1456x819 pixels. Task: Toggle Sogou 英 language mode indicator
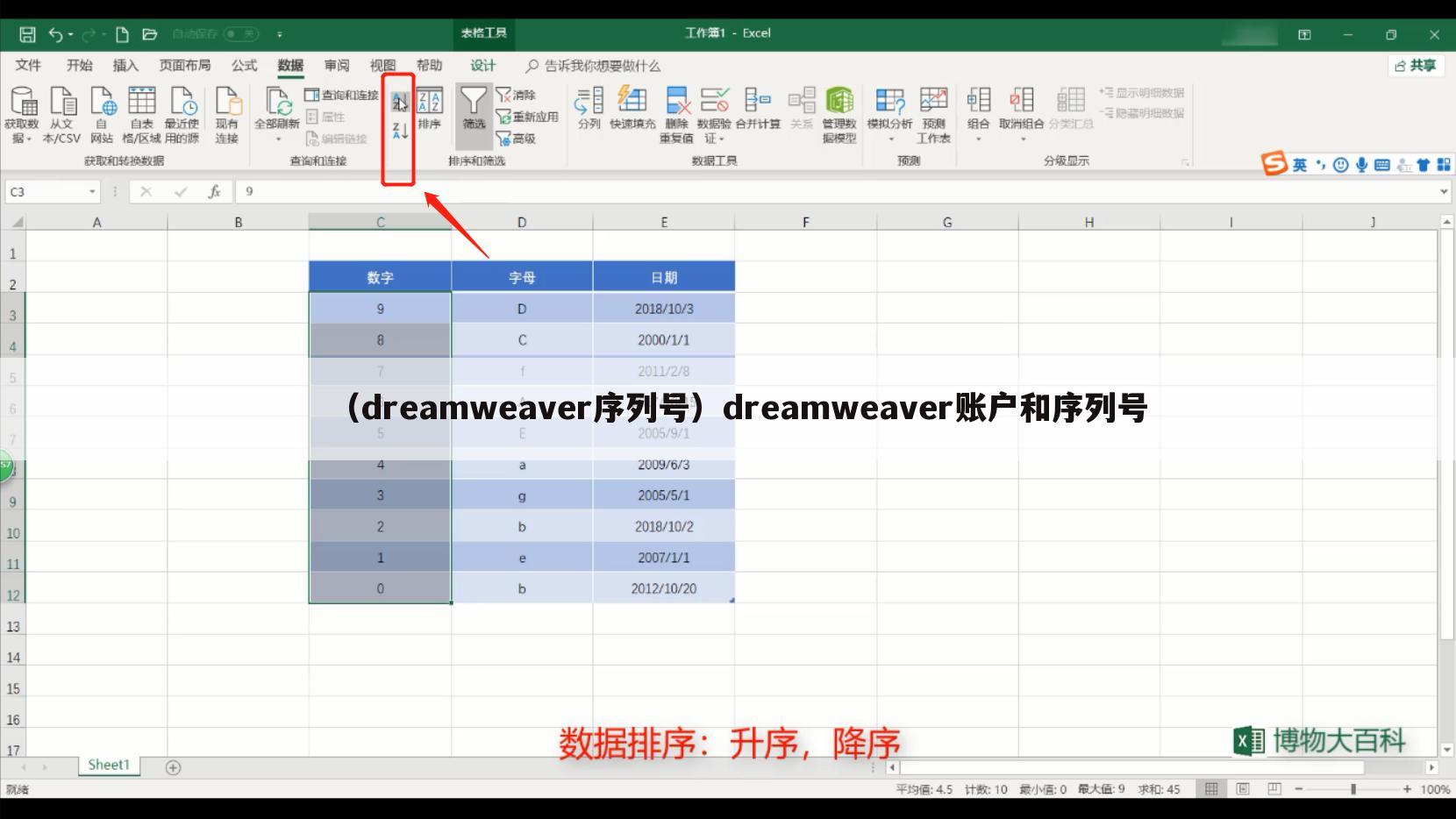coord(1299,165)
